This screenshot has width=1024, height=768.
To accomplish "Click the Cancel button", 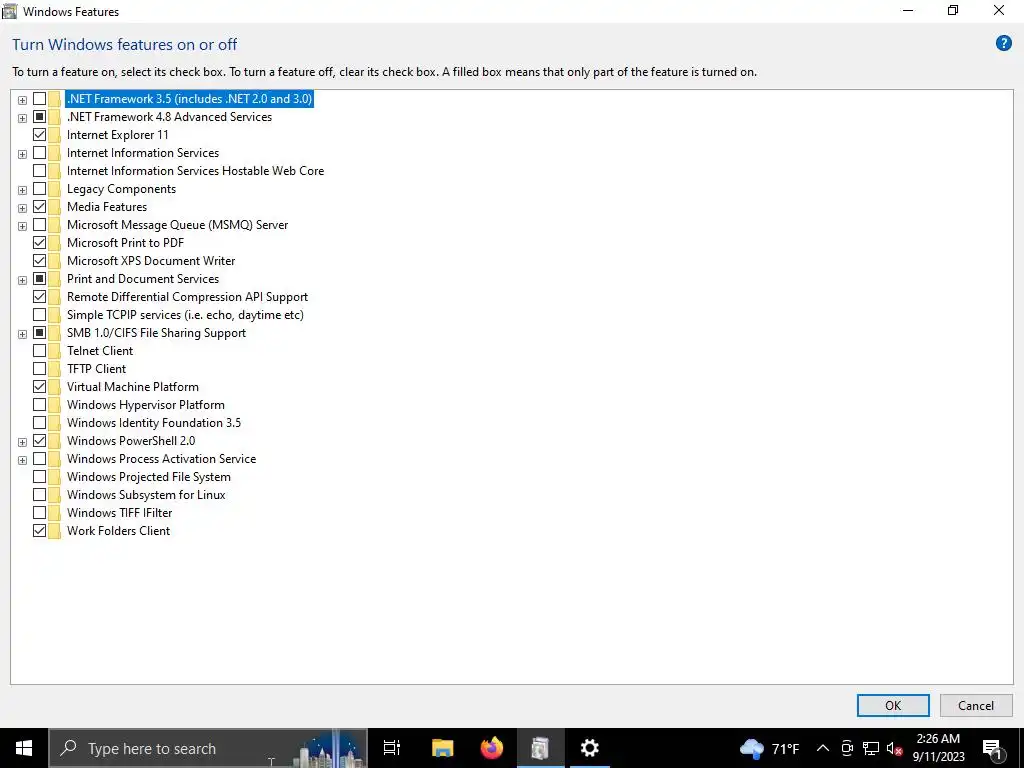I will pyautogui.click(x=976, y=705).
